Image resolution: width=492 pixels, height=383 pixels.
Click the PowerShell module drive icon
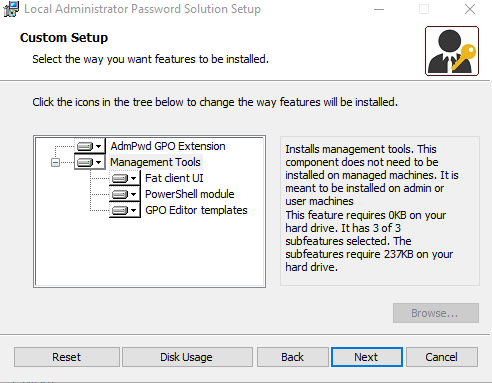tap(120, 194)
